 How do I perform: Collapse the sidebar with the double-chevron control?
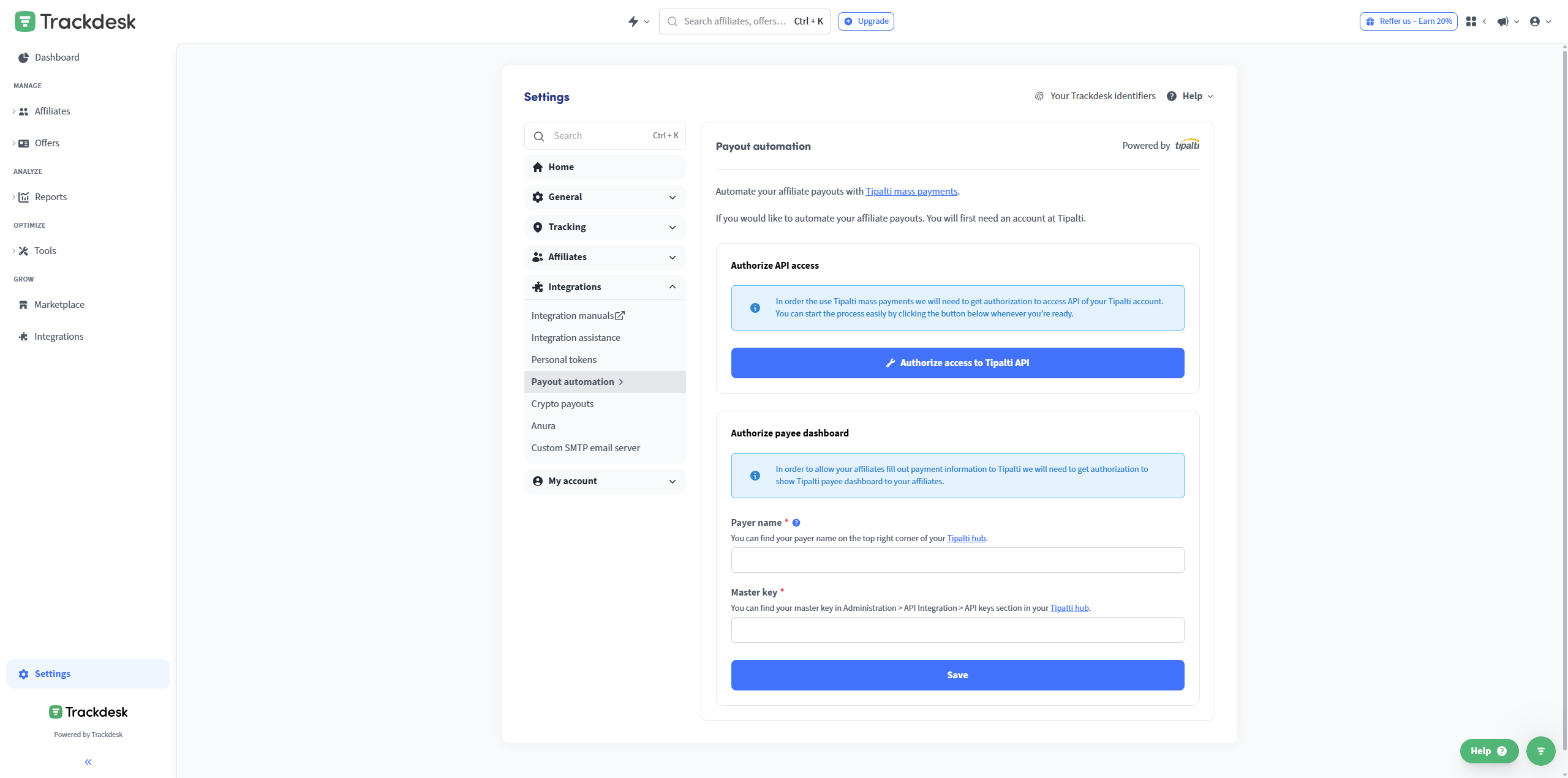pos(88,761)
